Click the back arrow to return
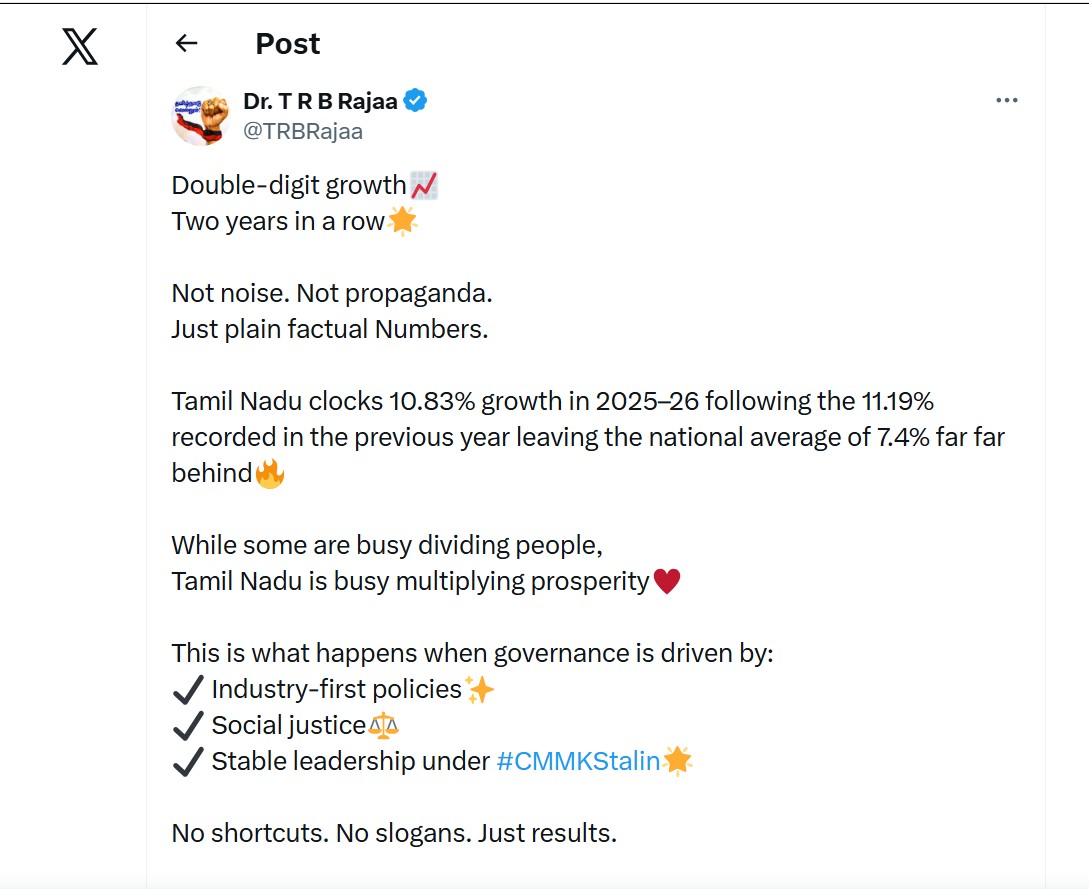This screenshot has height=889, width=1089. pyautogui.click(x=186, y=43)
